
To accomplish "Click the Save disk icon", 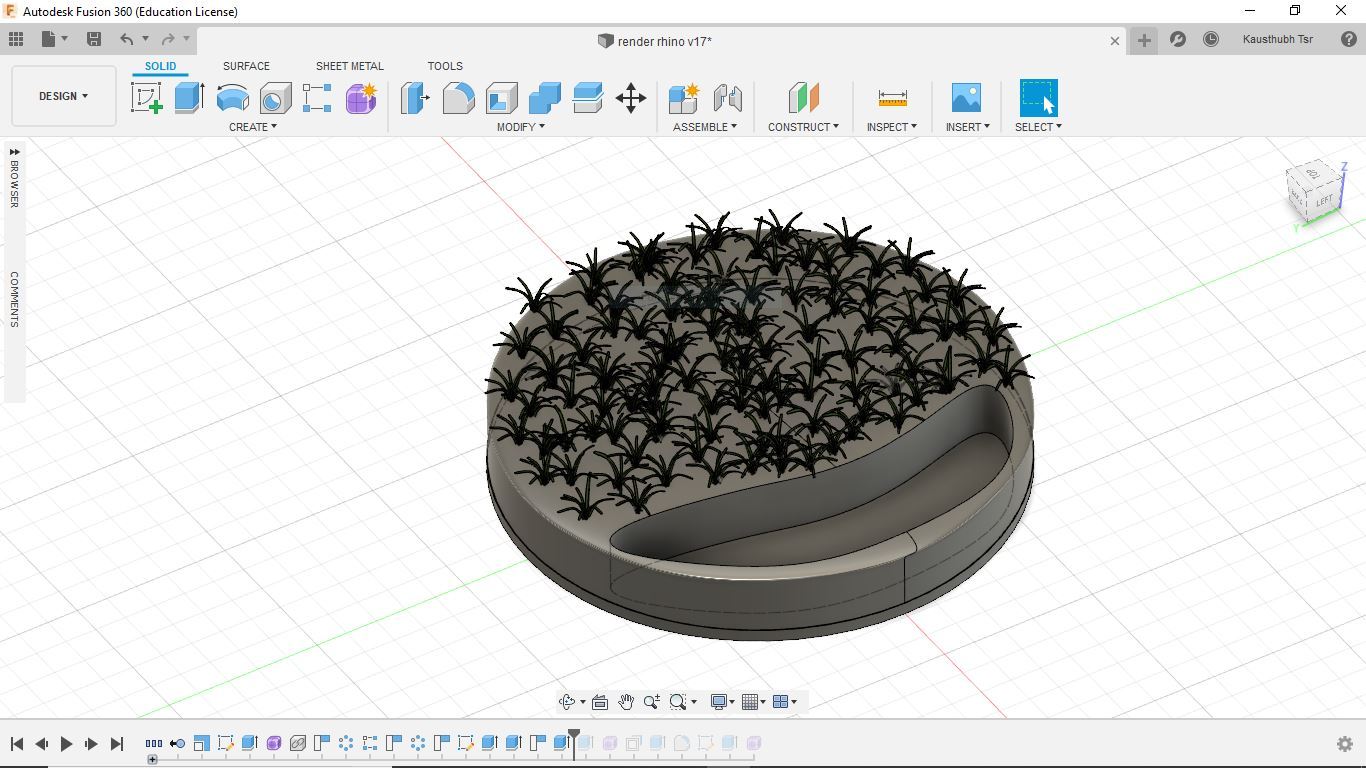I will point(94,39).
